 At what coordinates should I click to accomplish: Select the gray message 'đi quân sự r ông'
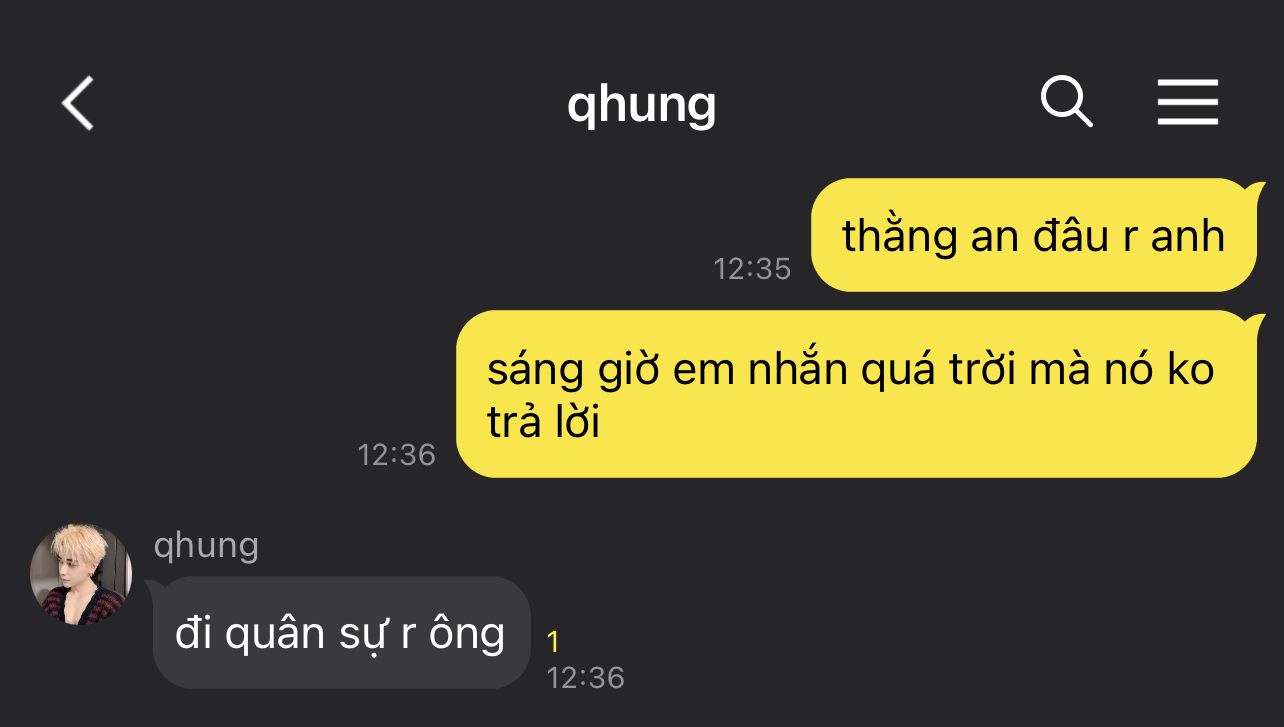click(341, 633)
